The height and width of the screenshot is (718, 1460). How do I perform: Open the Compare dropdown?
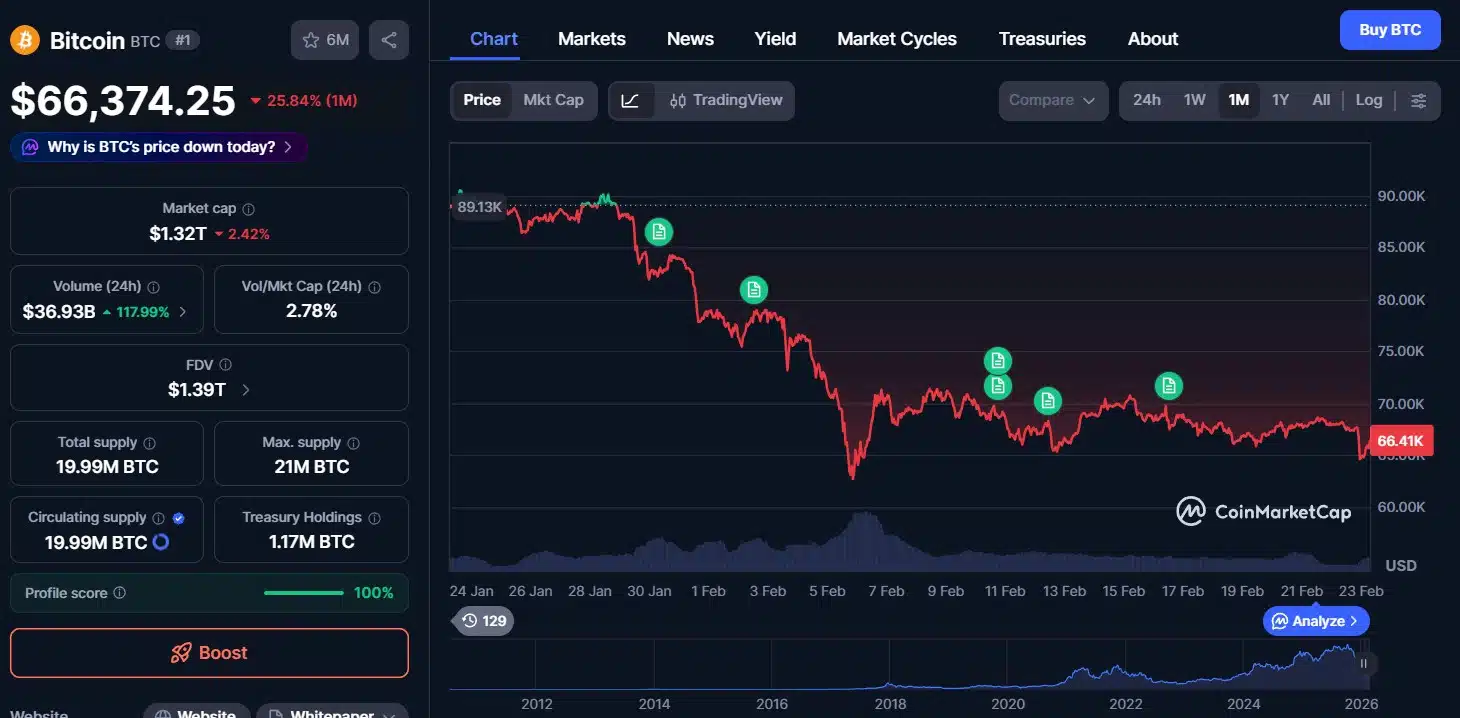coord(1052,100)
